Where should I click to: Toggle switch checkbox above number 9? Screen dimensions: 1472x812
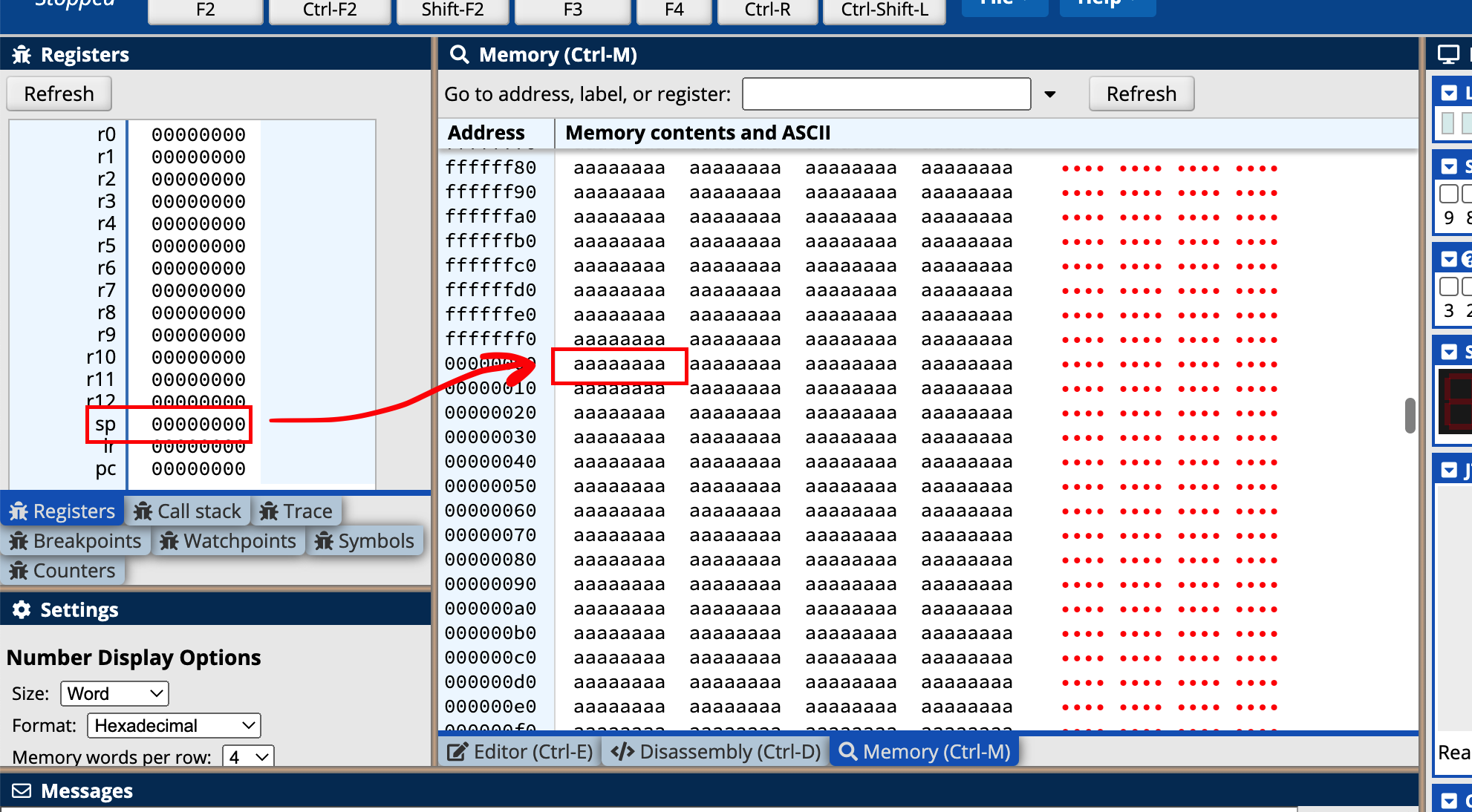(x=1448, y=194)
